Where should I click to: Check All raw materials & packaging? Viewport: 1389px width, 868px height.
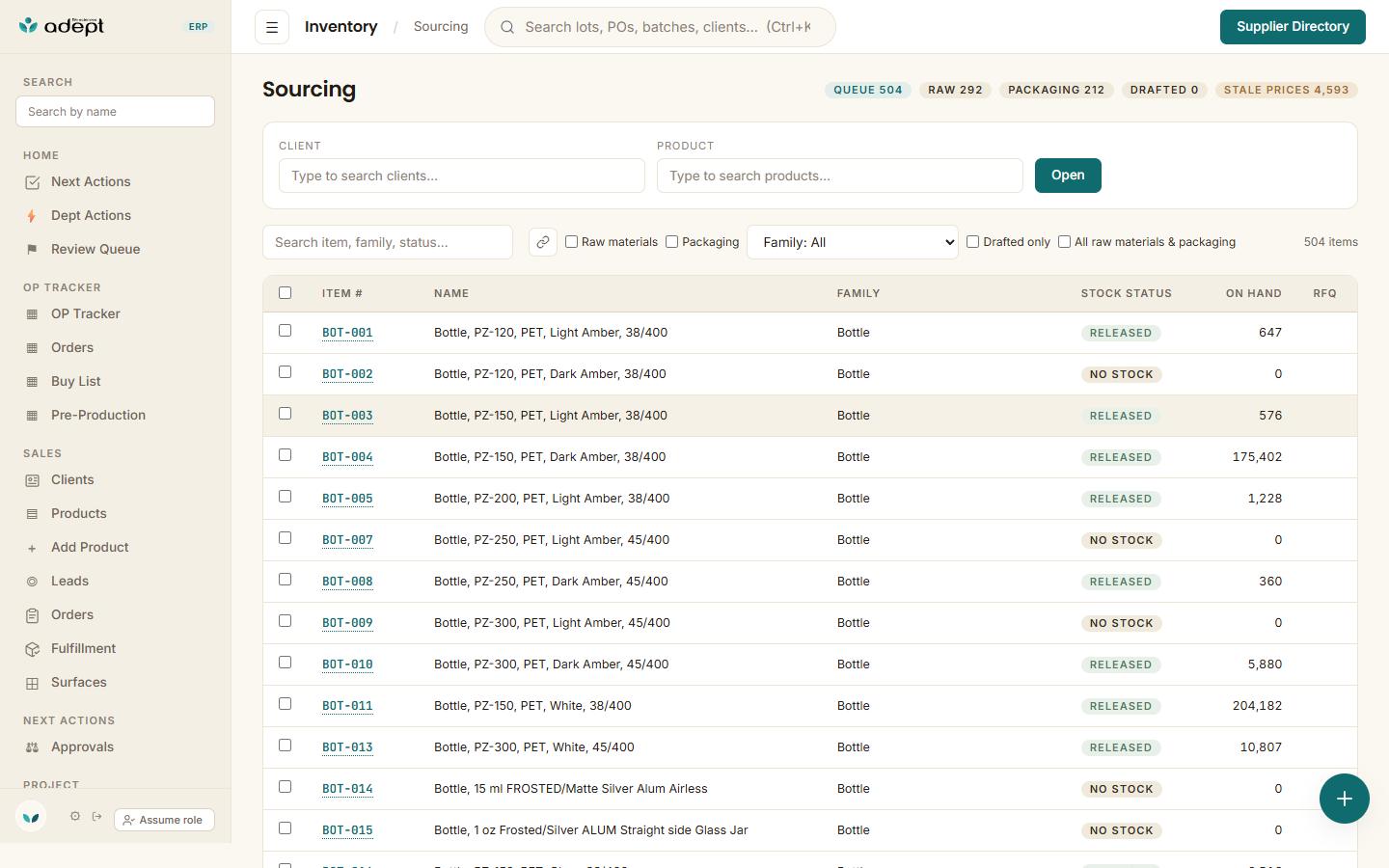coord(1064,241)
